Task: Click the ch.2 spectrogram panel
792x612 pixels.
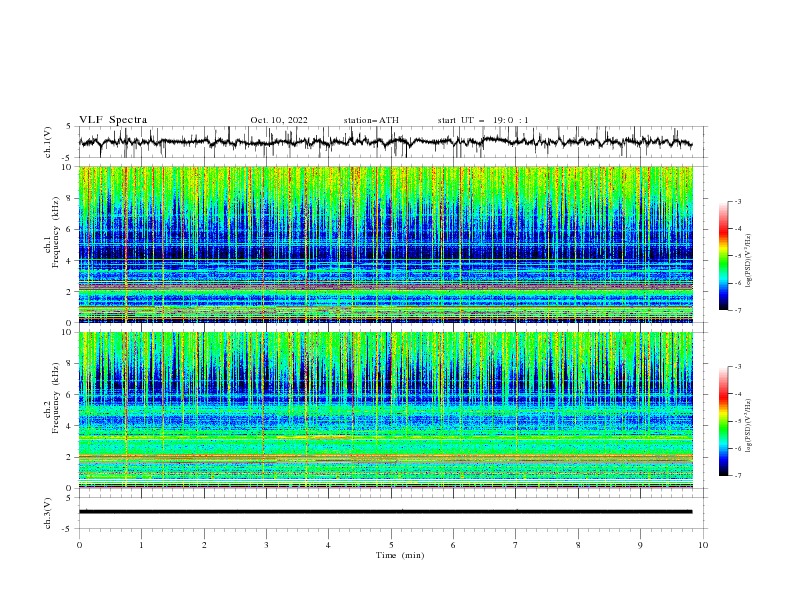Action: (386, 410)
